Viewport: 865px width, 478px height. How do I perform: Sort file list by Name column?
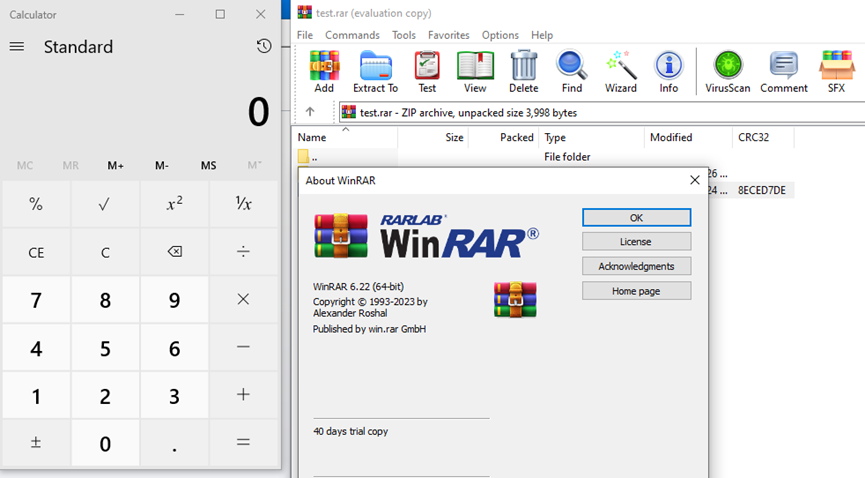[312, 138]
